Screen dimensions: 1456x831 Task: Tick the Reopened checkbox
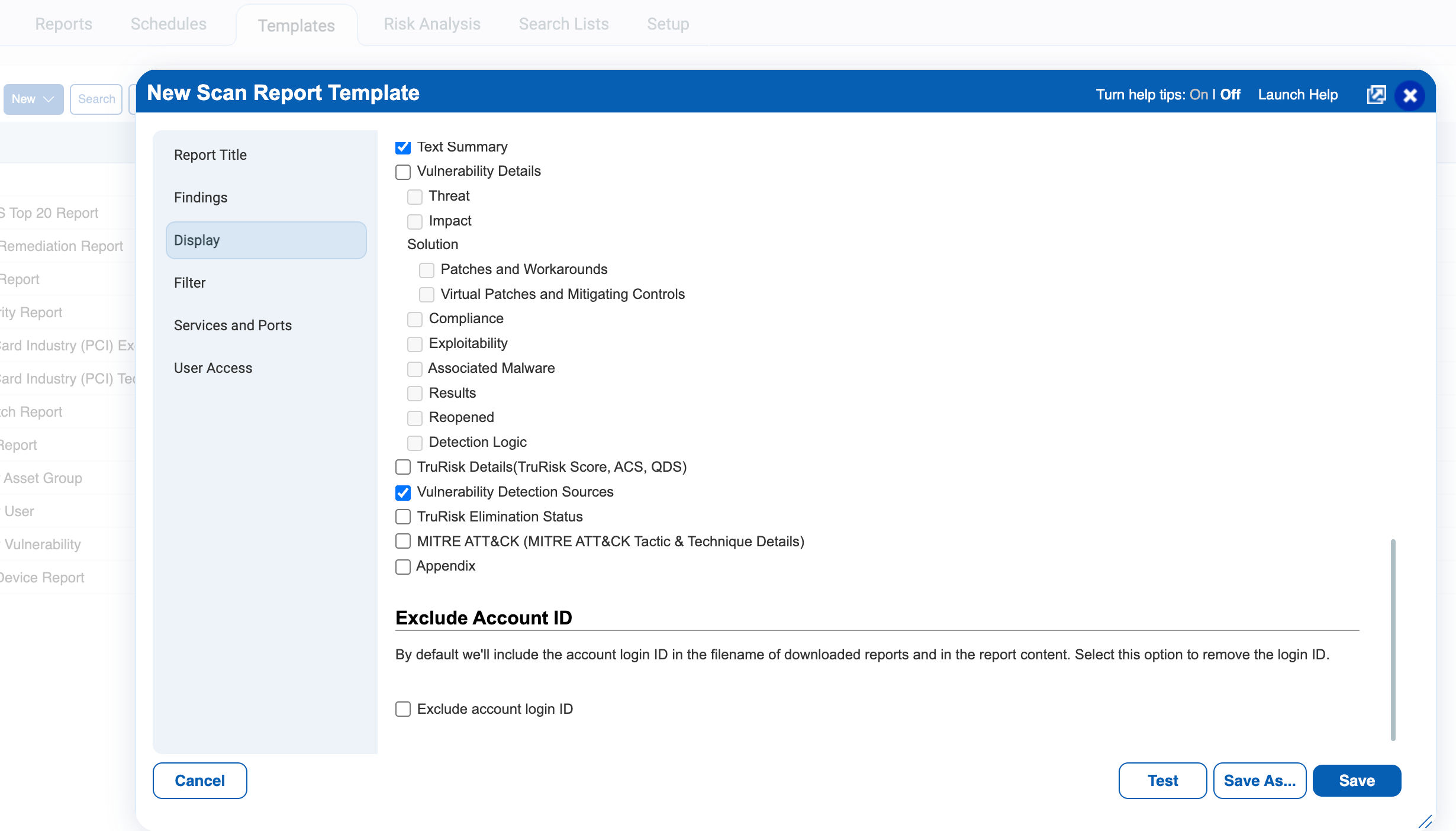[415, 418]
